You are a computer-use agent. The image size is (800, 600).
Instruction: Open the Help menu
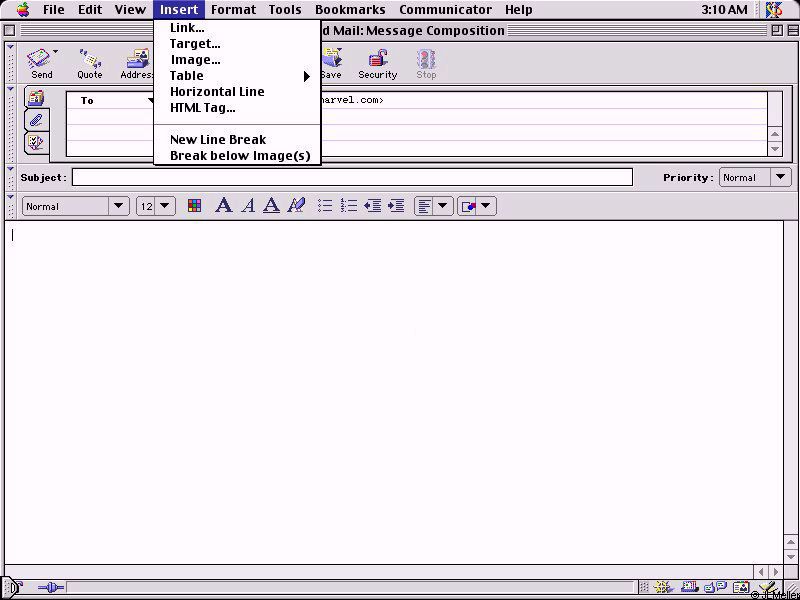point(518,9)
